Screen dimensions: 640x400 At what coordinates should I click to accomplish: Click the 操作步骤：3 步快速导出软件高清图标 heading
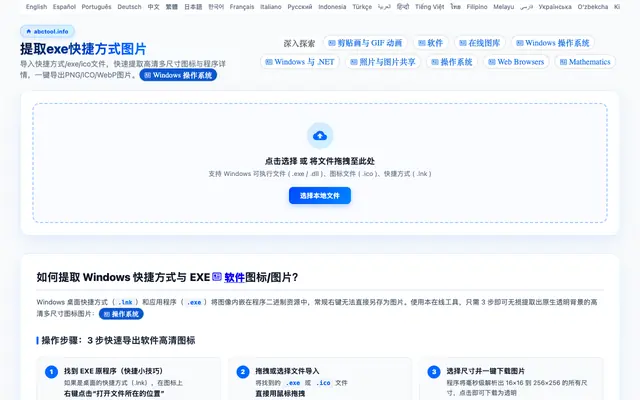118,340
